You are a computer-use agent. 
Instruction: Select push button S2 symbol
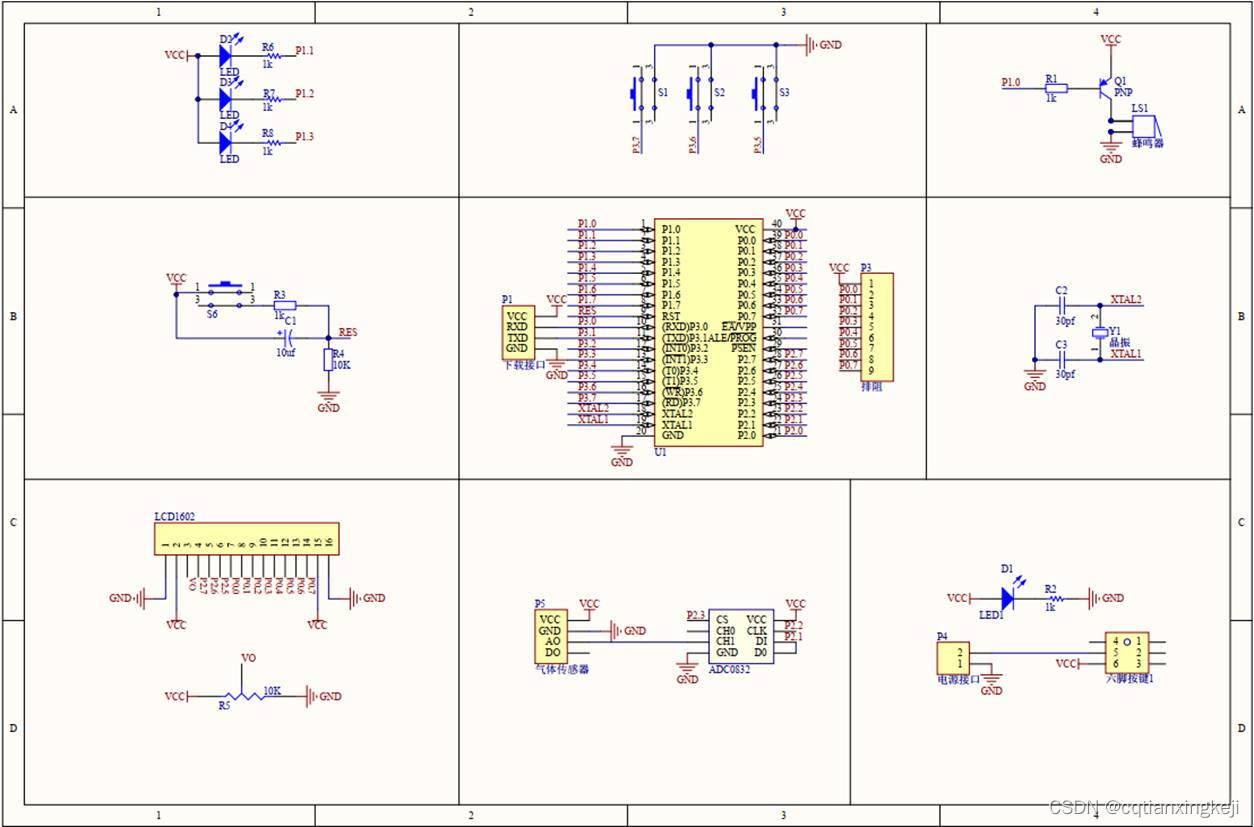(x=697, y=92)
